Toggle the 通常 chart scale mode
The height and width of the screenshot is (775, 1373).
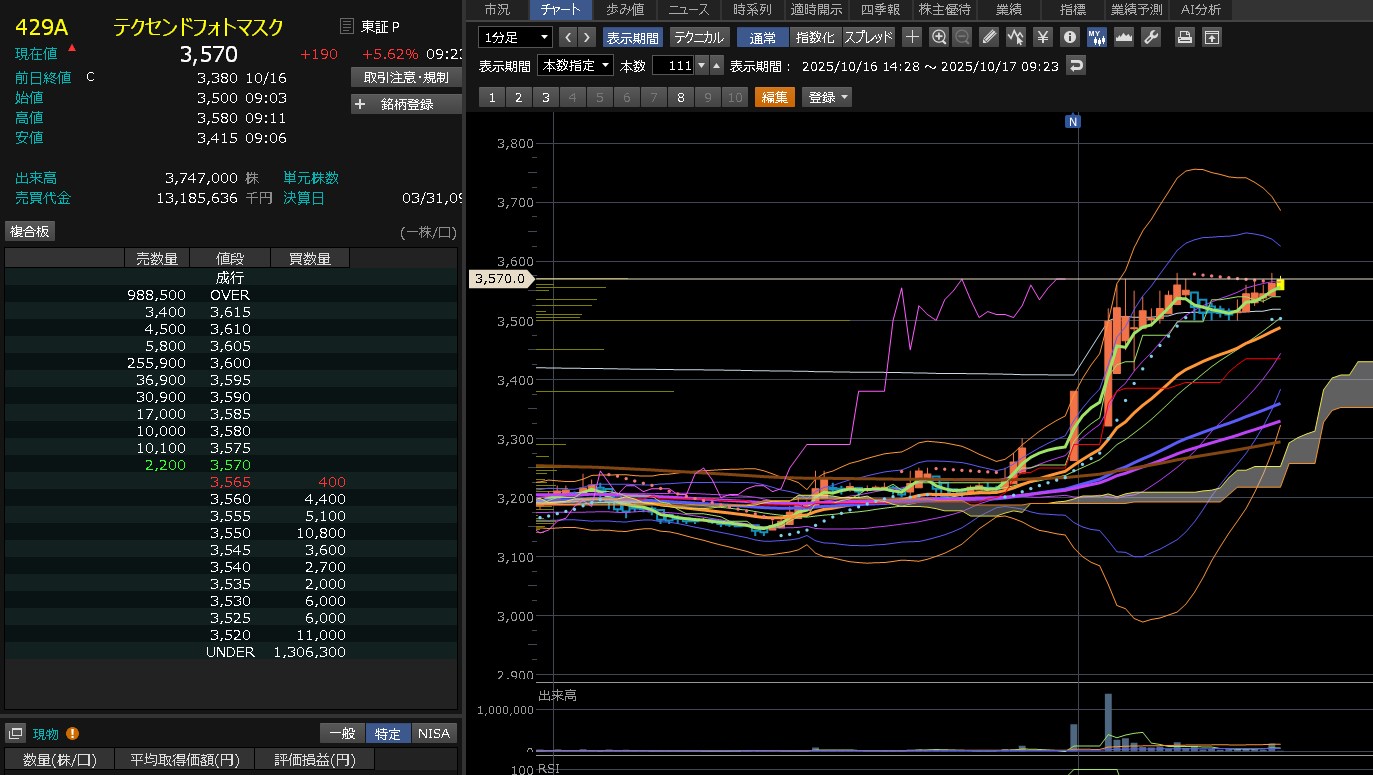click(762, 37)
